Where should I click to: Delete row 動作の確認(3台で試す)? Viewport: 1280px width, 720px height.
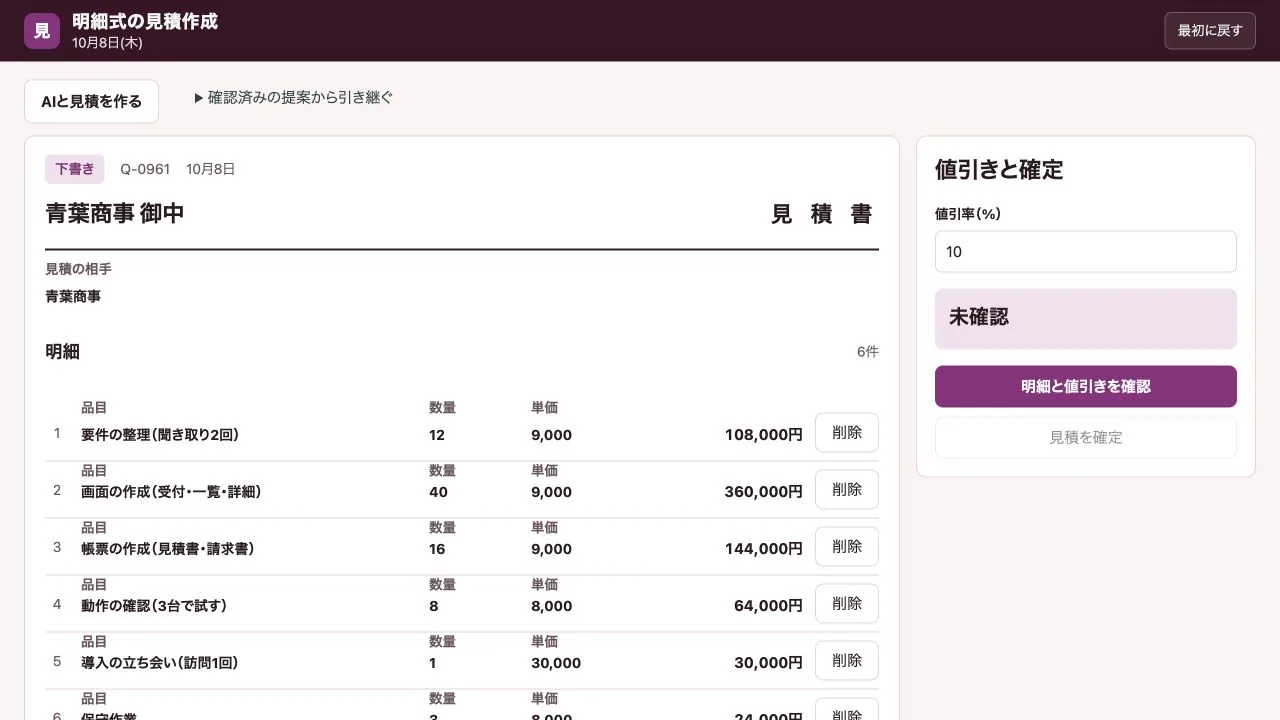click(846, 604)
